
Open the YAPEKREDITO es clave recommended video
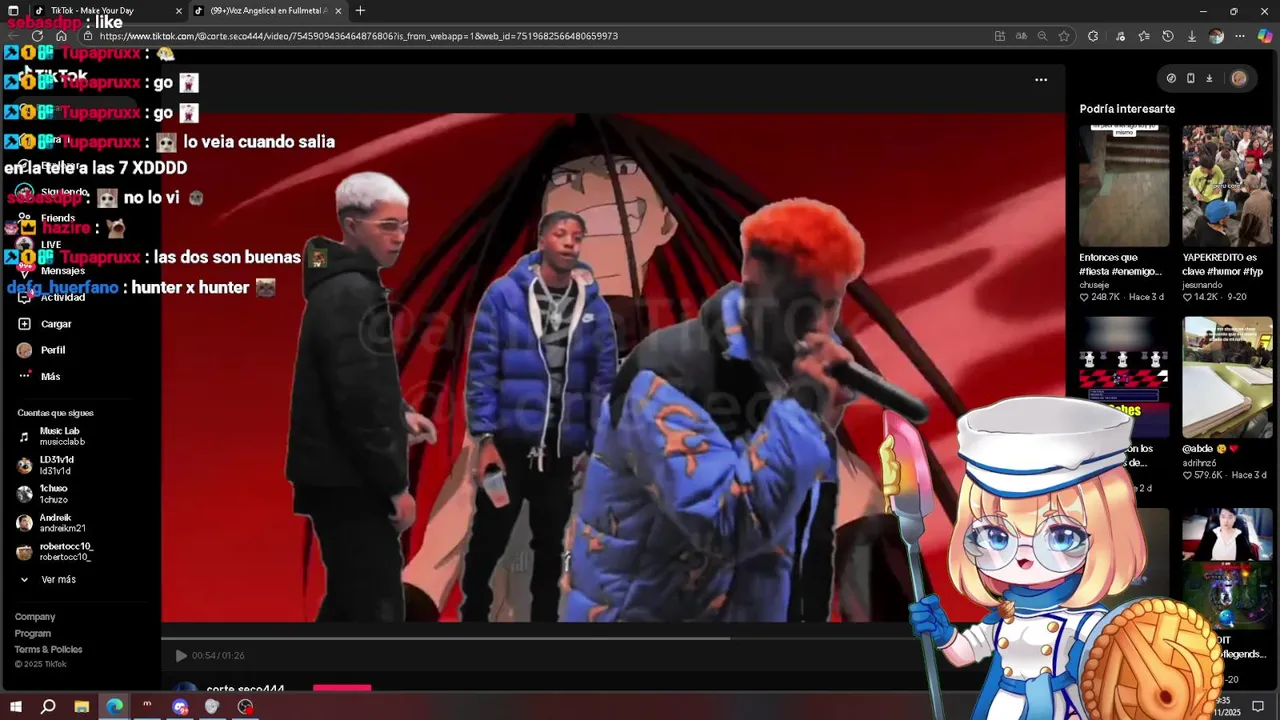coord(1227,185)
